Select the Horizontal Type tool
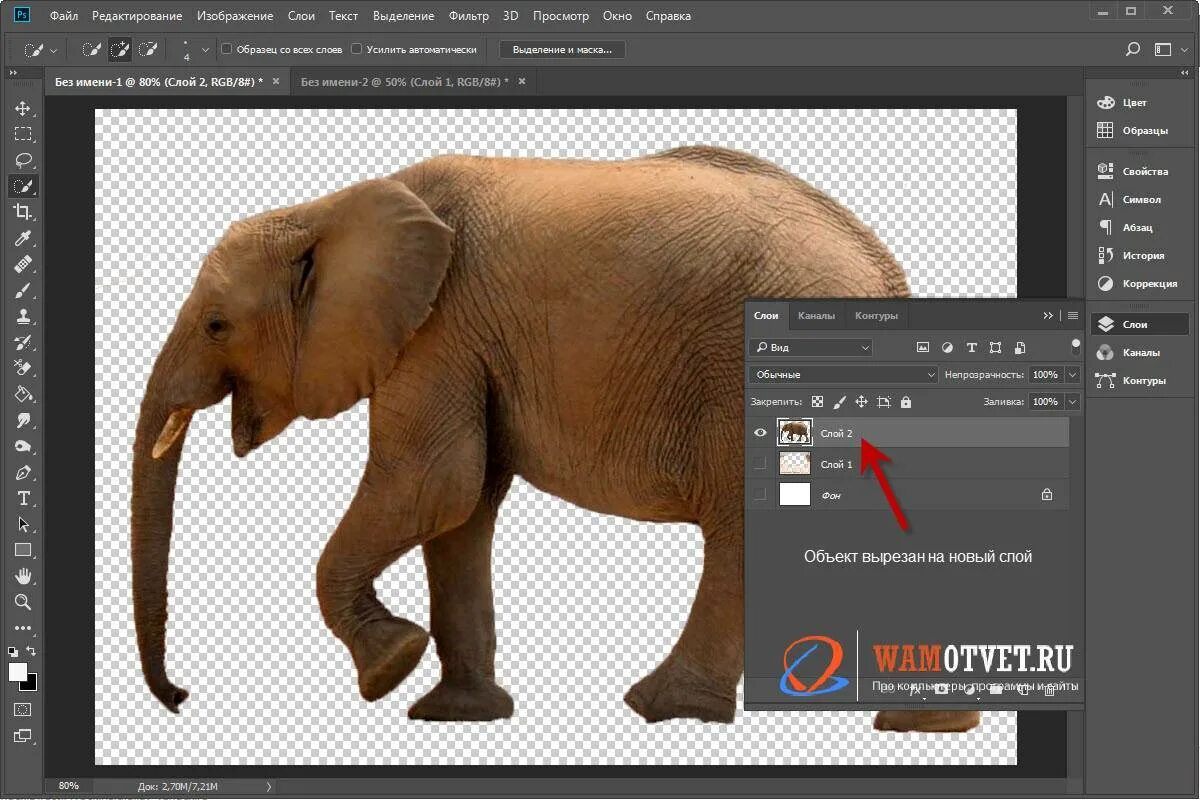 pos(22,498)
